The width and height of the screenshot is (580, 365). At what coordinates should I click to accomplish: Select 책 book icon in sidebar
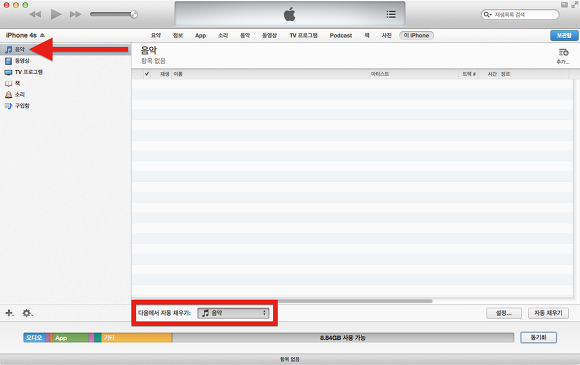pyautogui.click(x=9, y=84)
